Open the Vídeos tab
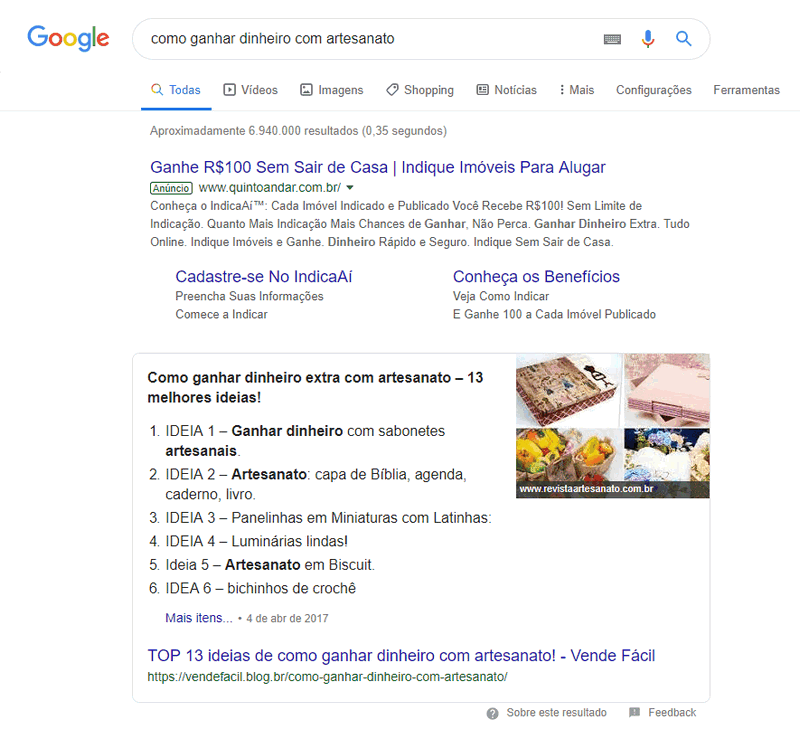 (x=251, y=90)
